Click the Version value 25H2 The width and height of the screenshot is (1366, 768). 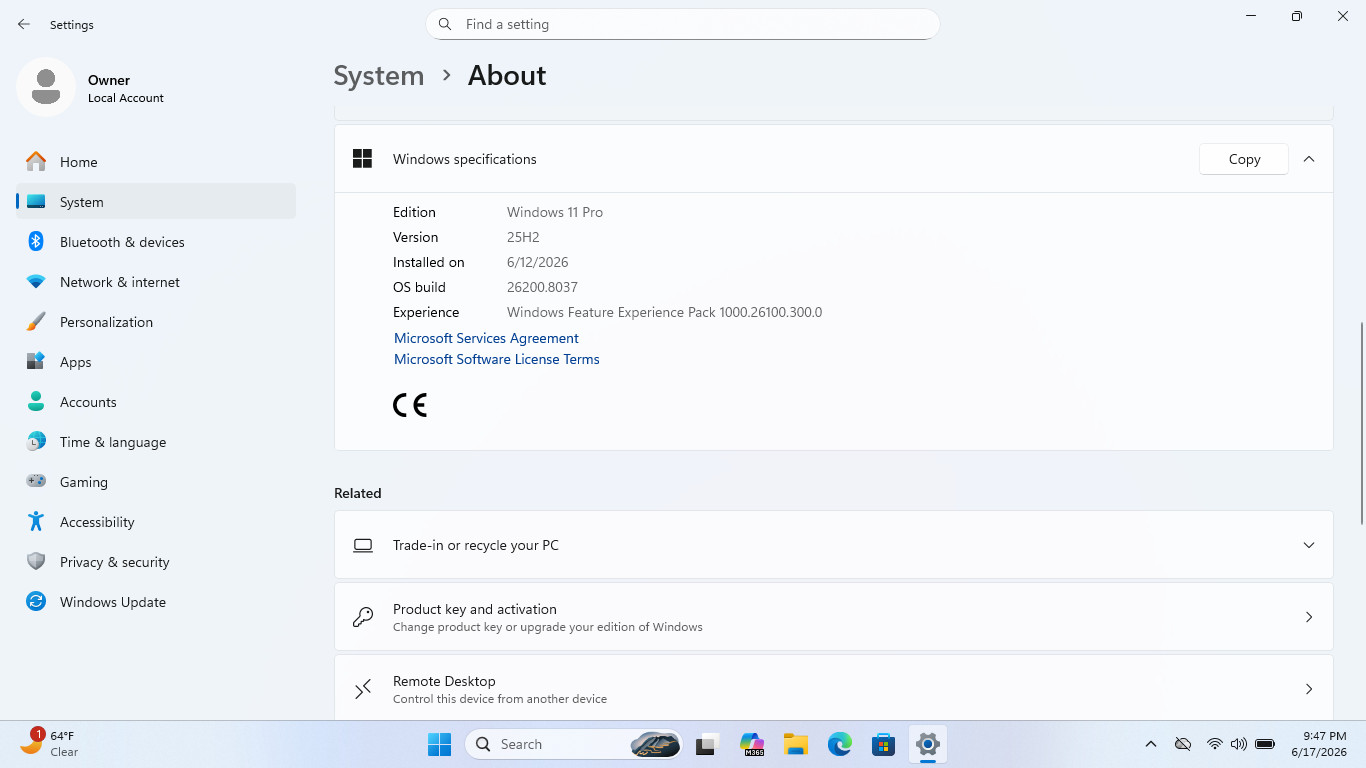pyautogui.click(x=523, y=237)
